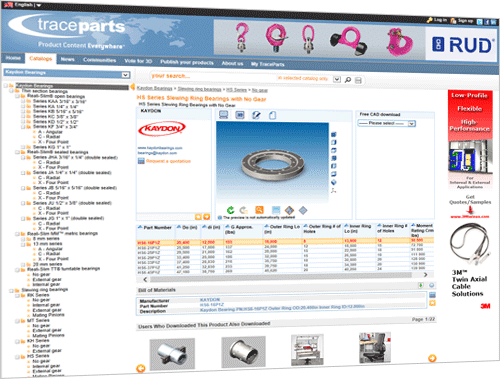500x379 pixels.
Task: Open the HS Series breadcrumb link
Action: [236, 90]
